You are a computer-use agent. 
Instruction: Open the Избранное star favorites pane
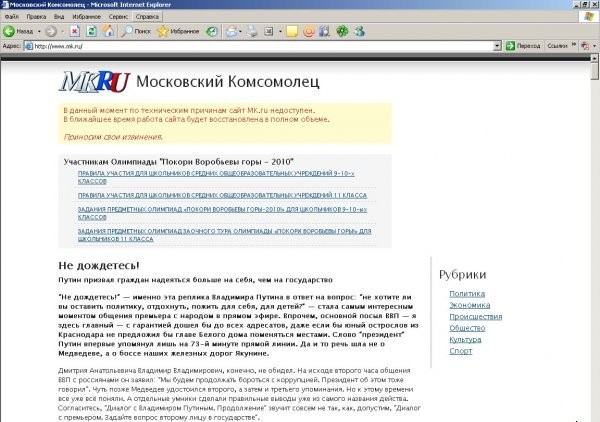[178, 31]
